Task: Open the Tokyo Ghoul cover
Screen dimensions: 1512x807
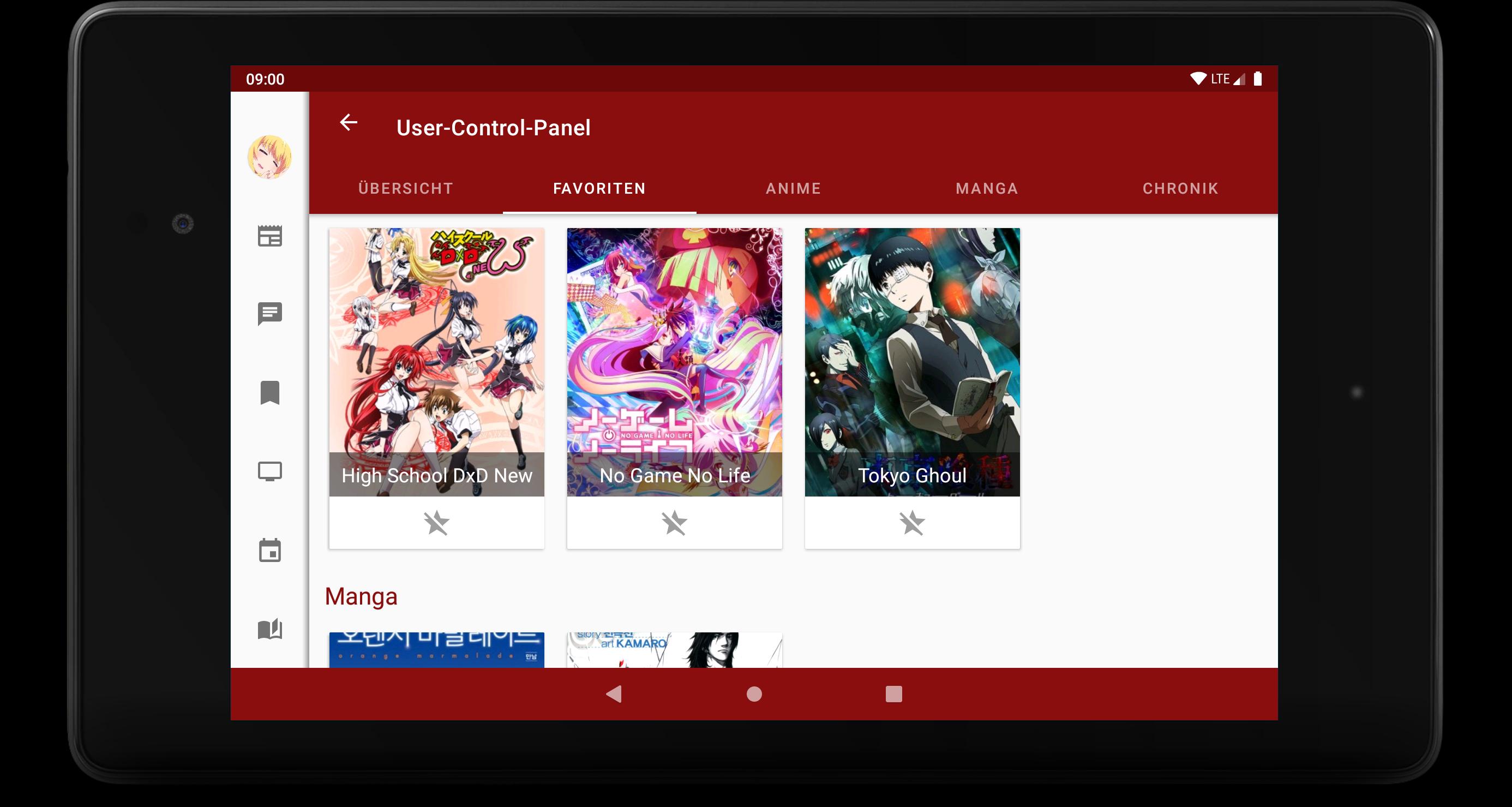Action: (912, 362)
